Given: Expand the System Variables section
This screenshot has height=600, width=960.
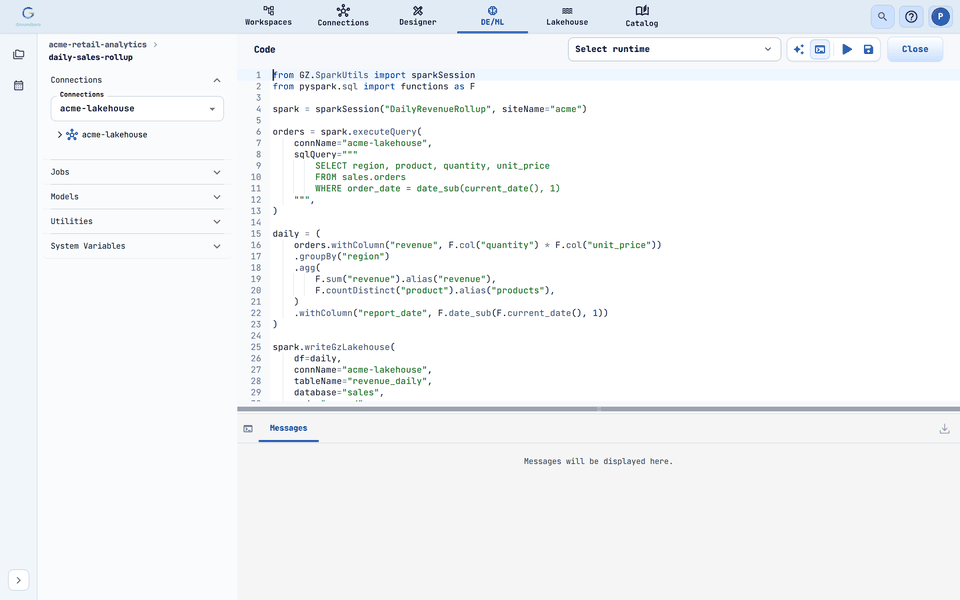Looking at the screenshot, I should tap(136, 246).
